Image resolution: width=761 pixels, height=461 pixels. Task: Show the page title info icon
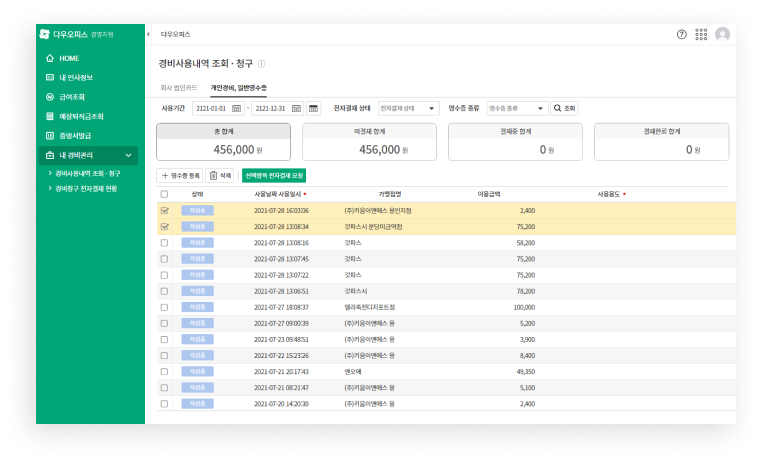coord(261,64)
